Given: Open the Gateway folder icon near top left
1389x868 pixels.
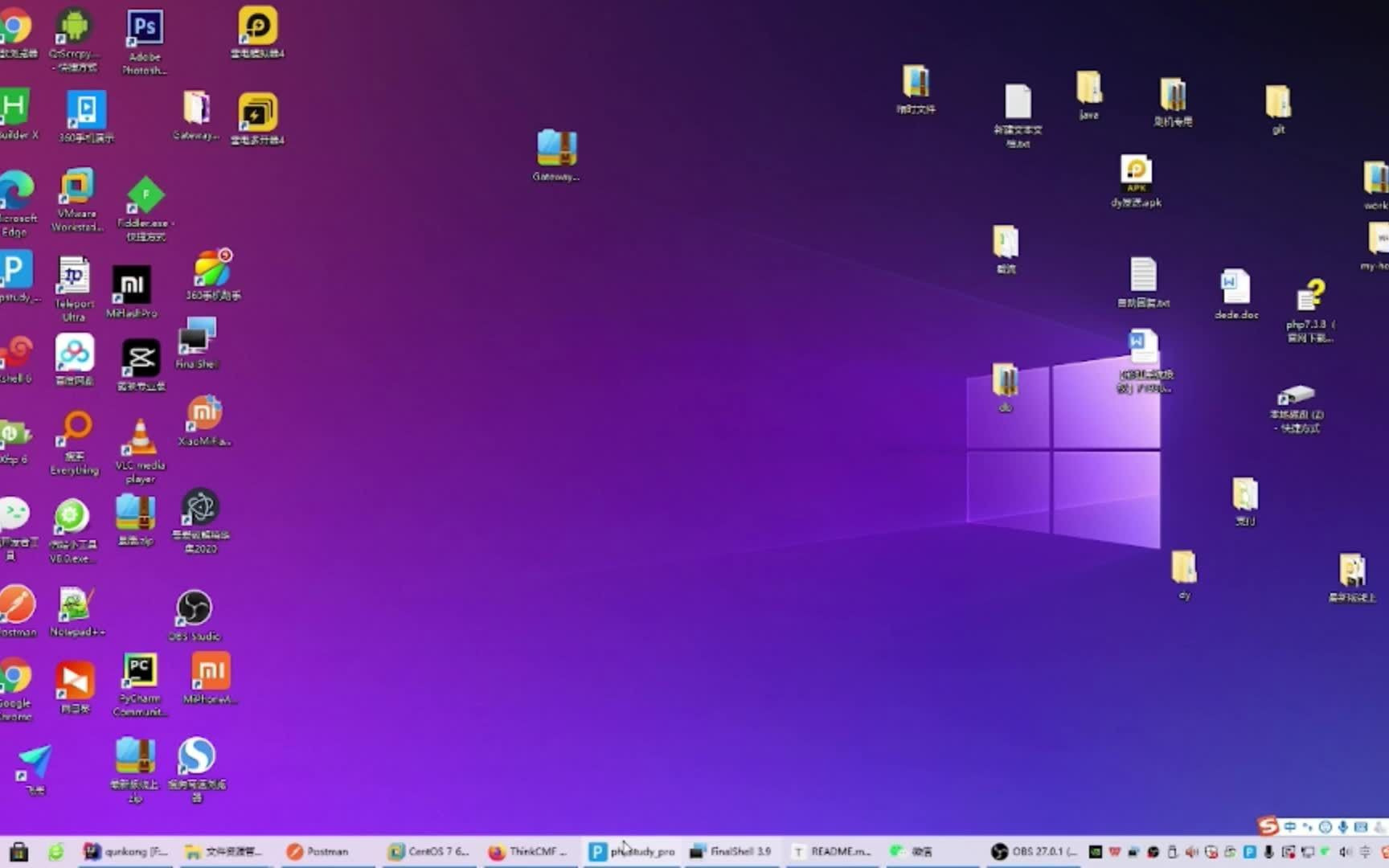Looking at the screenshot, I should 196,116.
